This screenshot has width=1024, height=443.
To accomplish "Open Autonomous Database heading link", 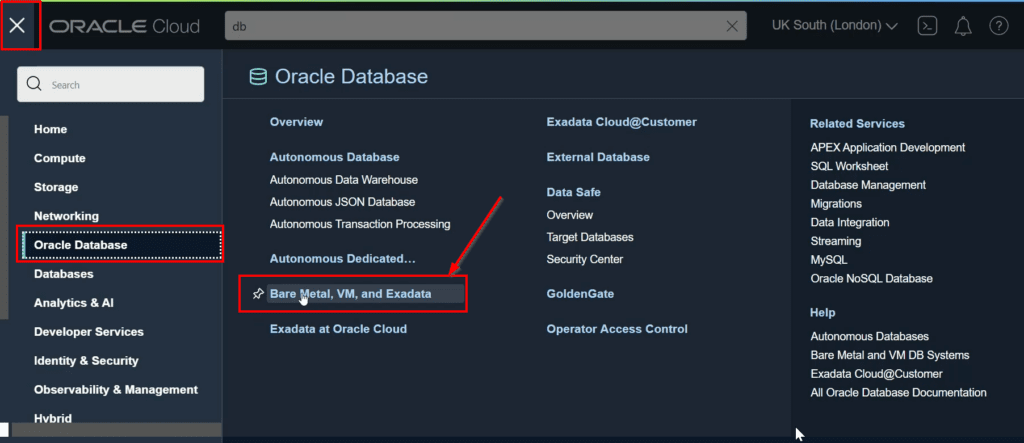I will (334, 157).
